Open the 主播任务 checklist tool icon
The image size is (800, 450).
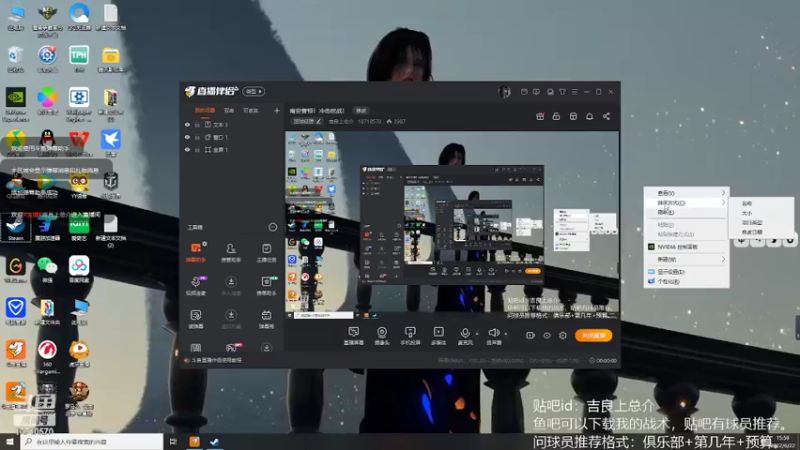266,253
